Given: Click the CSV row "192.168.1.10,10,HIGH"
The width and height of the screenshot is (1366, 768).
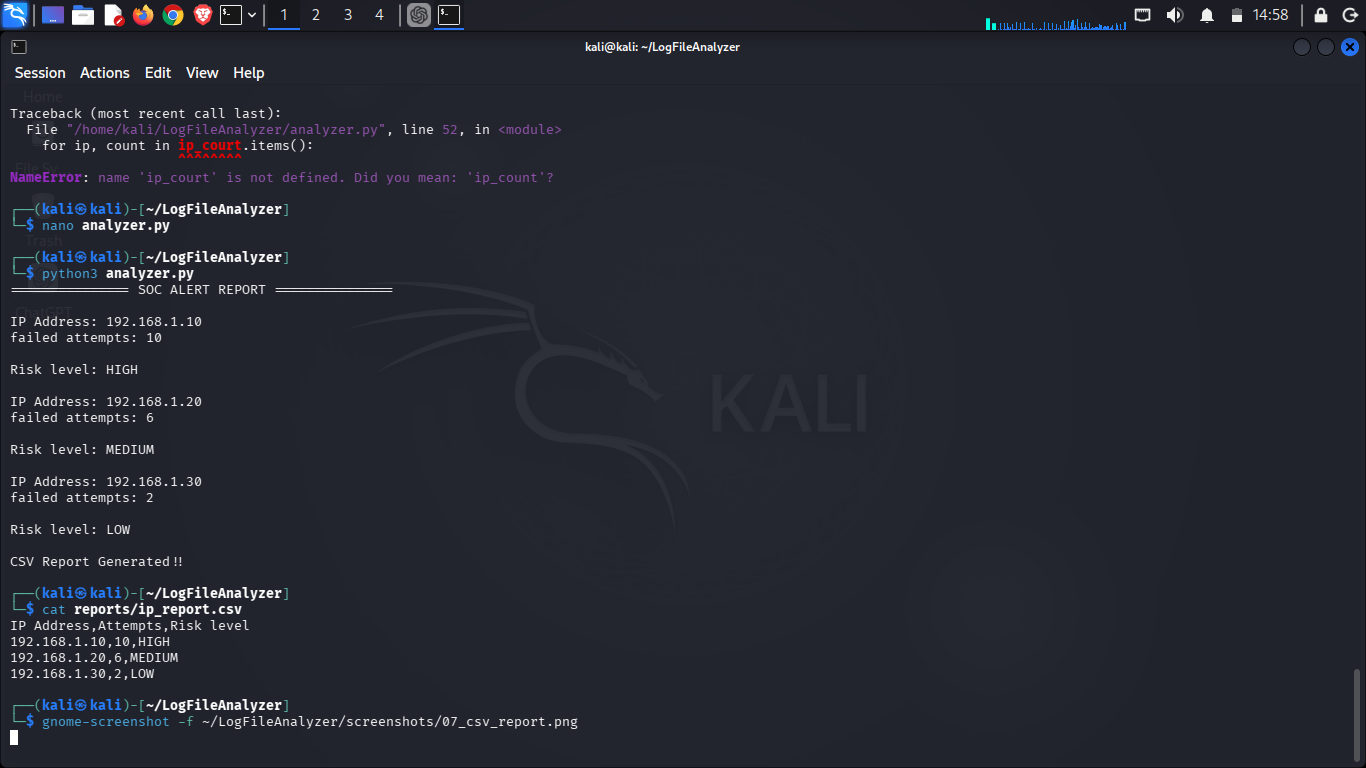Looking at the screenshot, I should (90, 642).
